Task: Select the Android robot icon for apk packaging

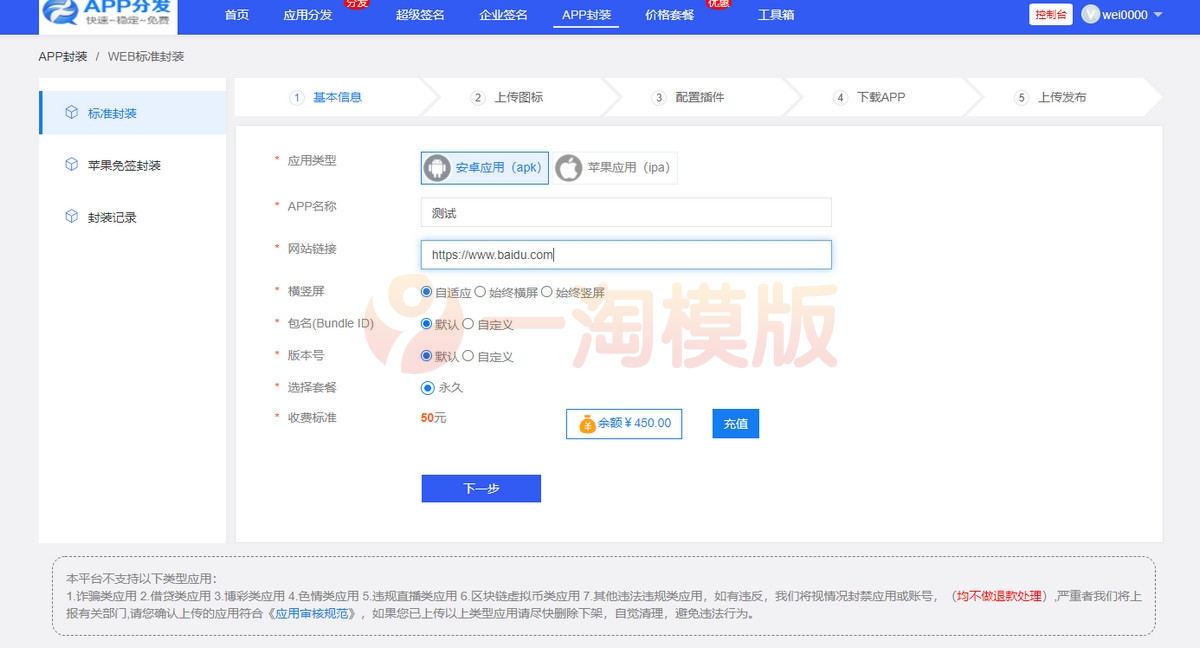Action: (438, 167)
